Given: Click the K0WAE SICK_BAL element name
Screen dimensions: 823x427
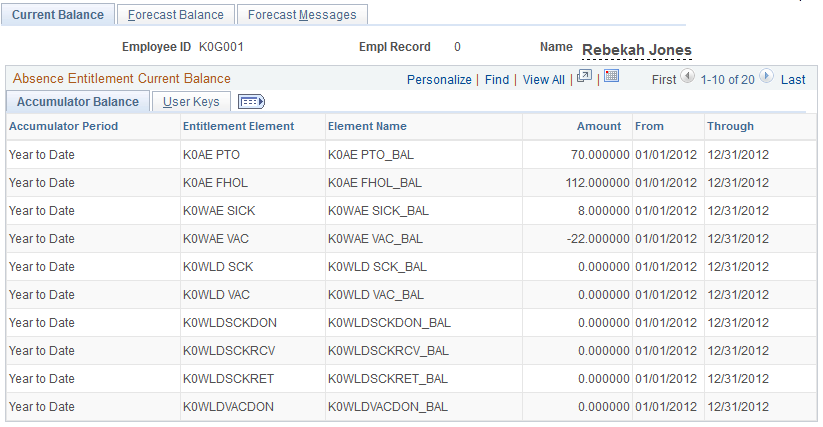Looking at the screenshot, I should point(378,211).
